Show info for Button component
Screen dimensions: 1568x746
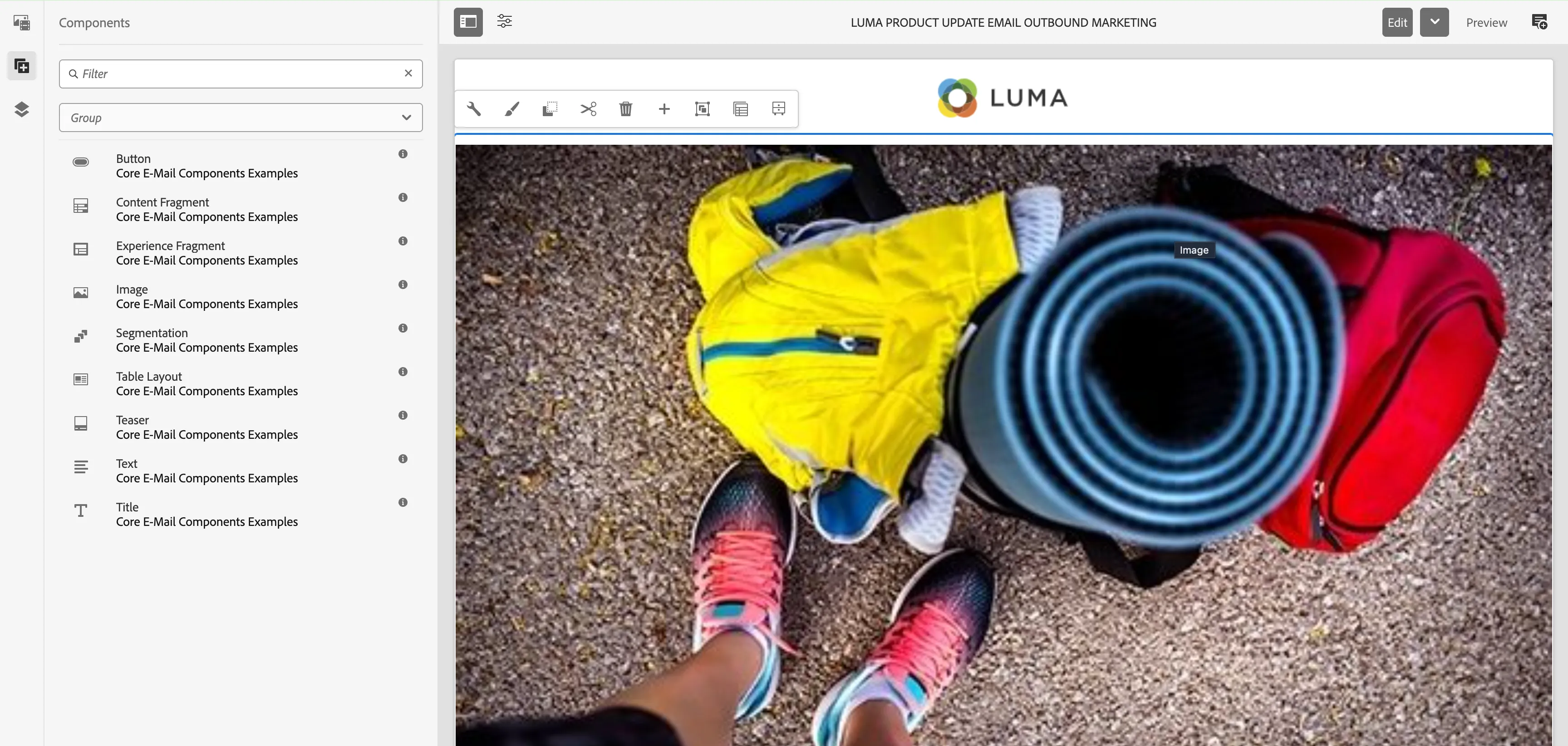click(x=403, y=154)
